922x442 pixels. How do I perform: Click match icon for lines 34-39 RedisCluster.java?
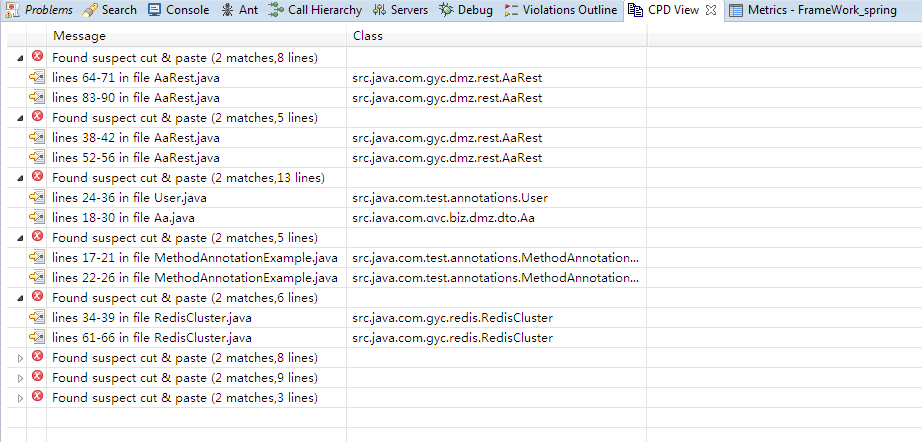coord(37,317)
